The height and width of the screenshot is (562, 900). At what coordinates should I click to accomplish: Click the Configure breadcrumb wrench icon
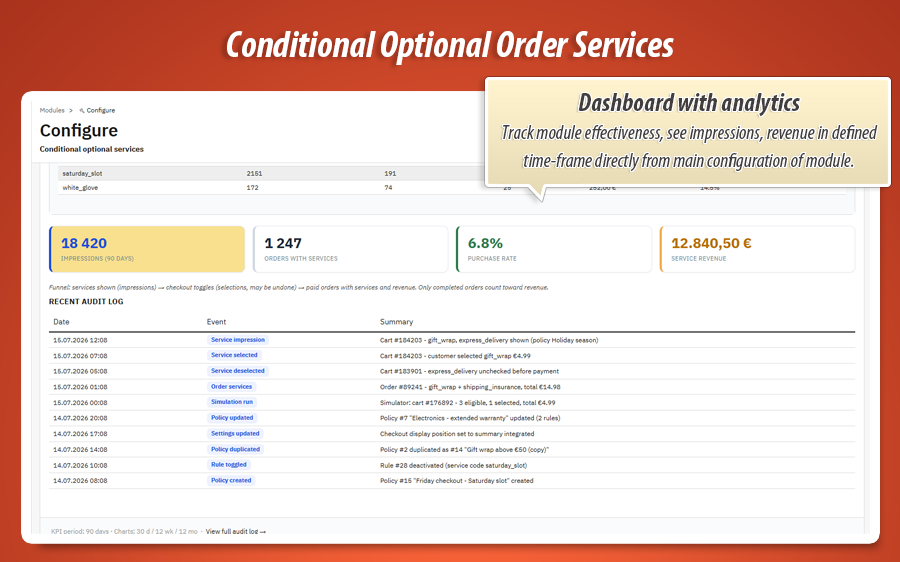[x=82, y=110]
